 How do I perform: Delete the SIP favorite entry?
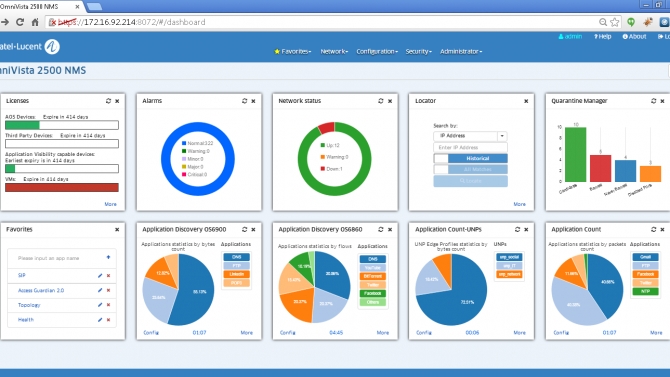[x=109, y=276]
